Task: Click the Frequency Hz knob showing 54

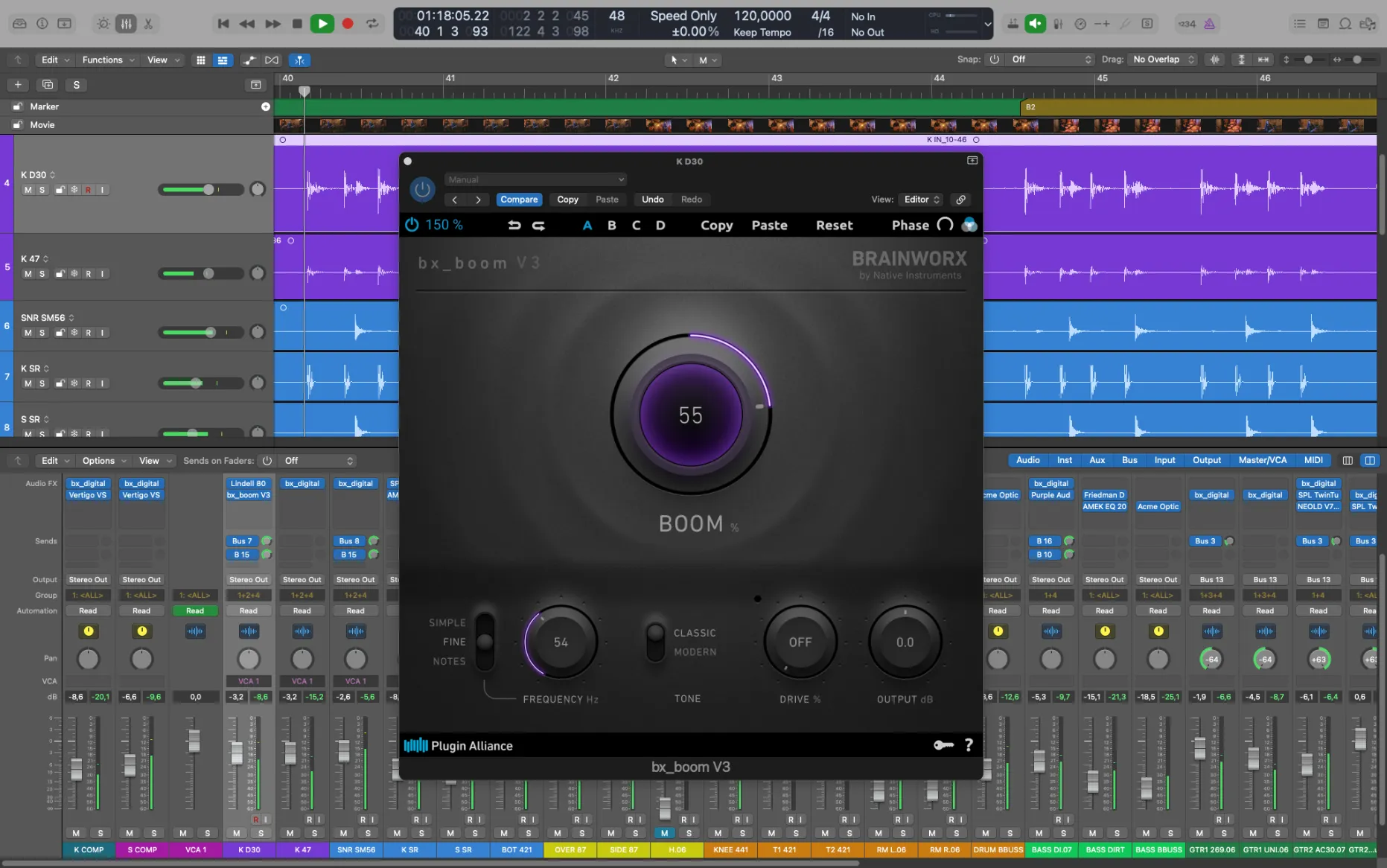Action: coord(561,642)
